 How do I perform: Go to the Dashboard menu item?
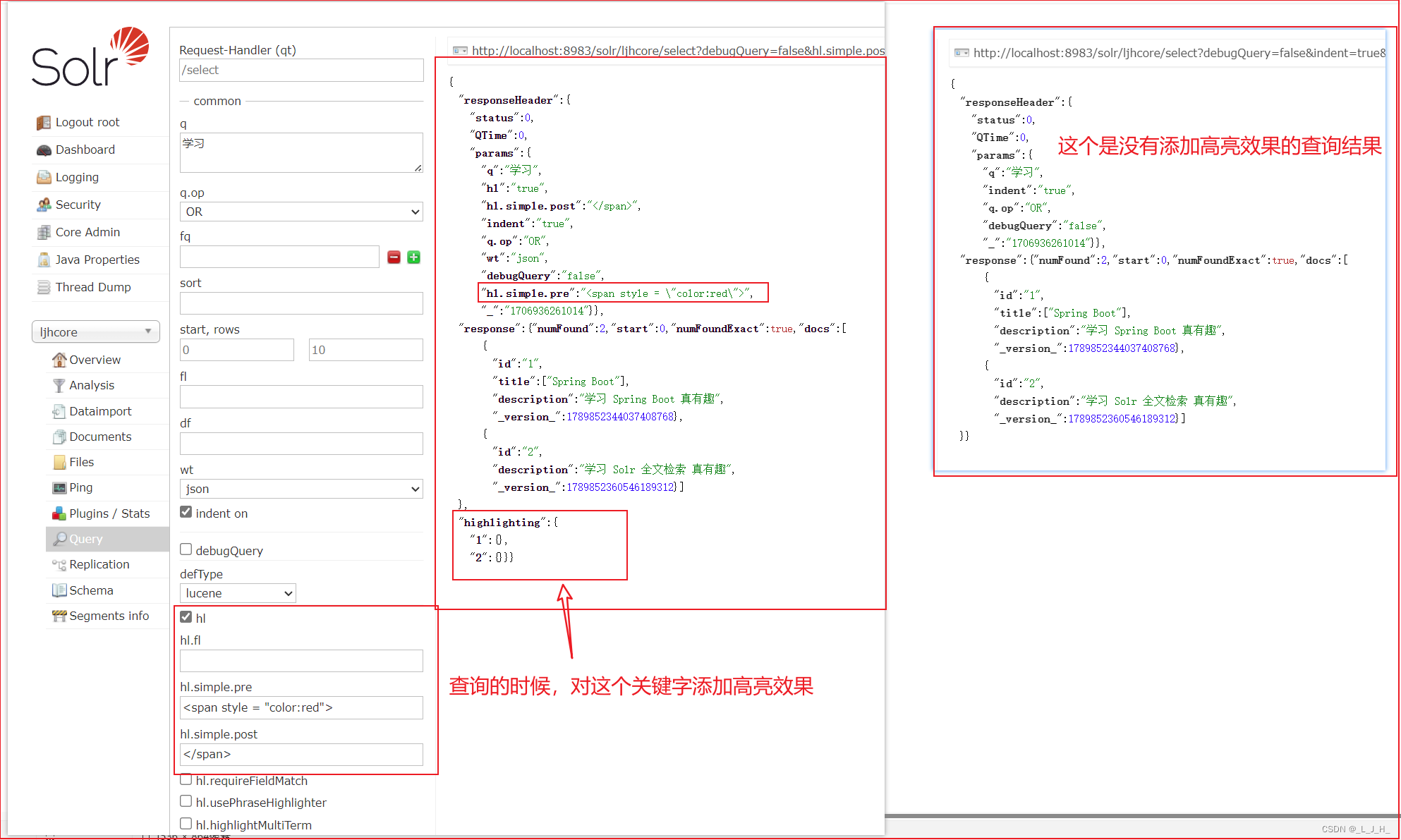85,150
